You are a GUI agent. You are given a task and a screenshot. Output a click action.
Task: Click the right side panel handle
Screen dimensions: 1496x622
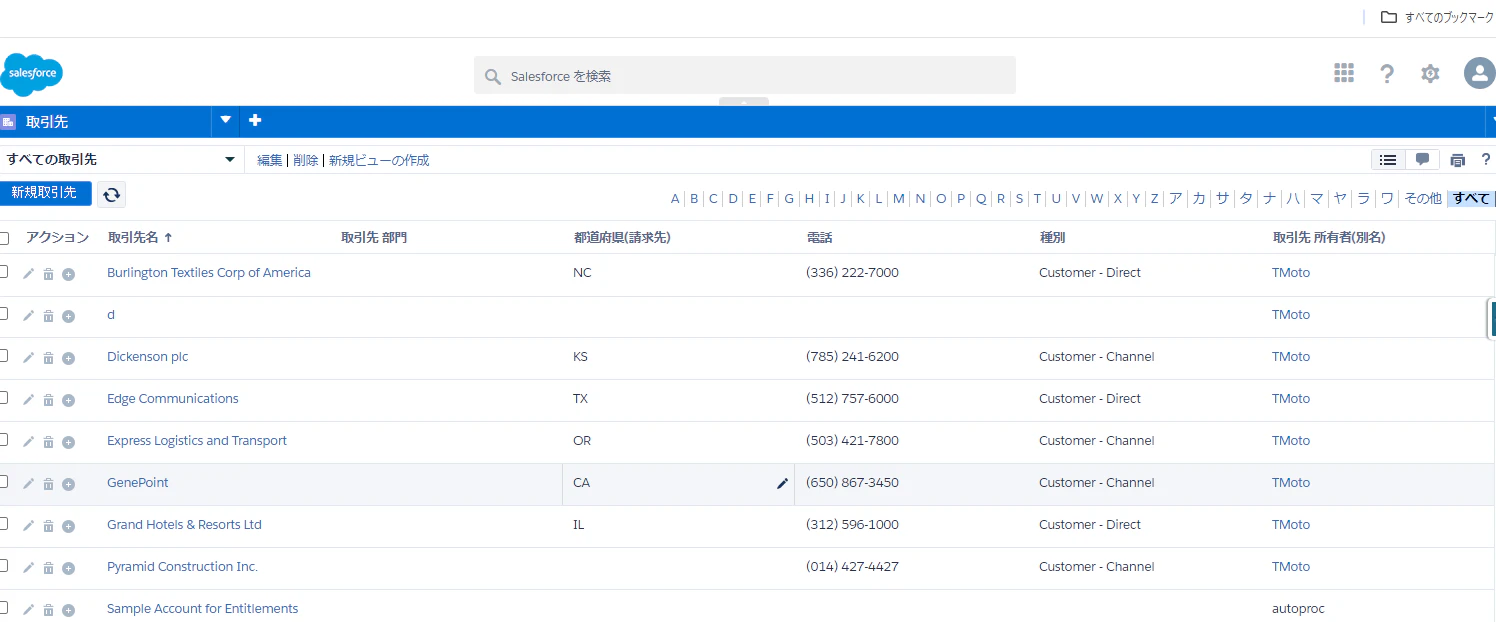(1492, 319)
